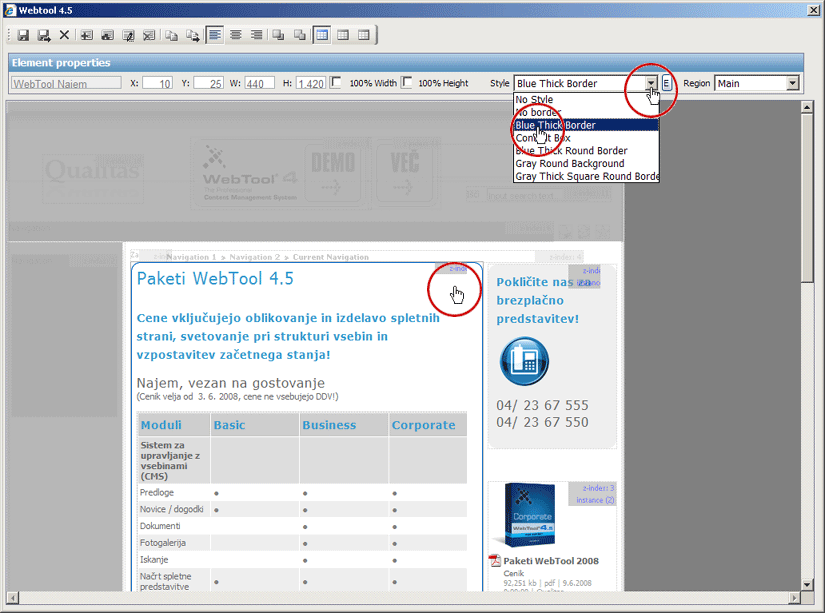825x613 pixels.
Task: Click the W width input field
Action: pyautogui.click(x=259, y=83)
